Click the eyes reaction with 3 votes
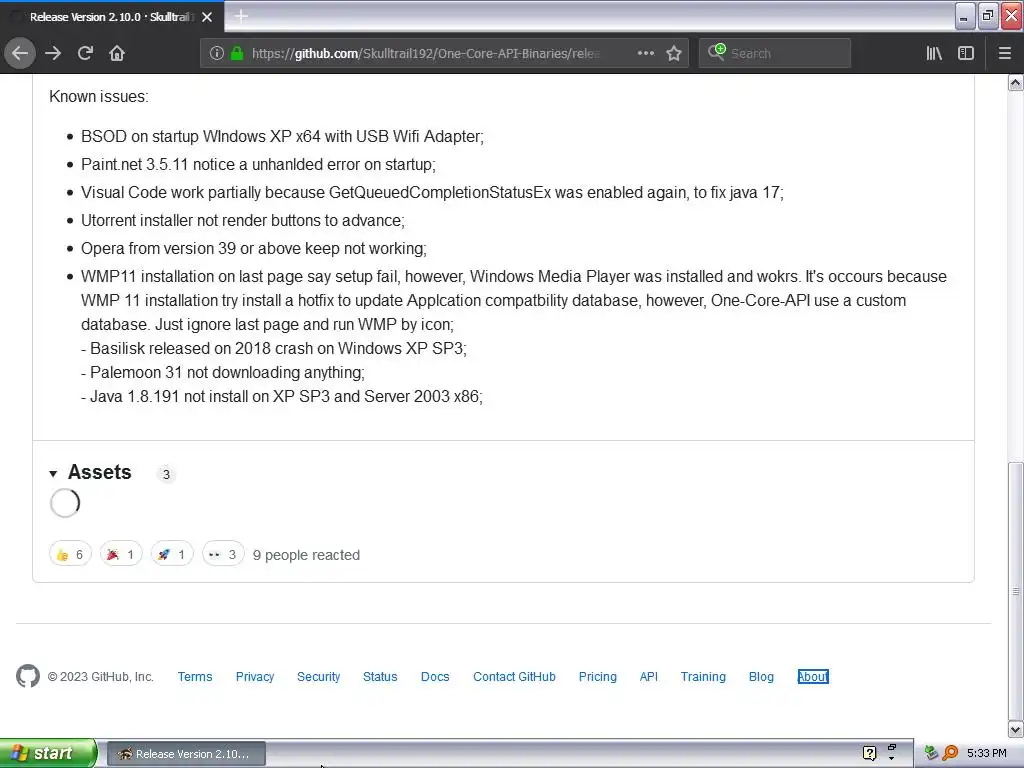 pyautogui.click(x=223, y=554)
